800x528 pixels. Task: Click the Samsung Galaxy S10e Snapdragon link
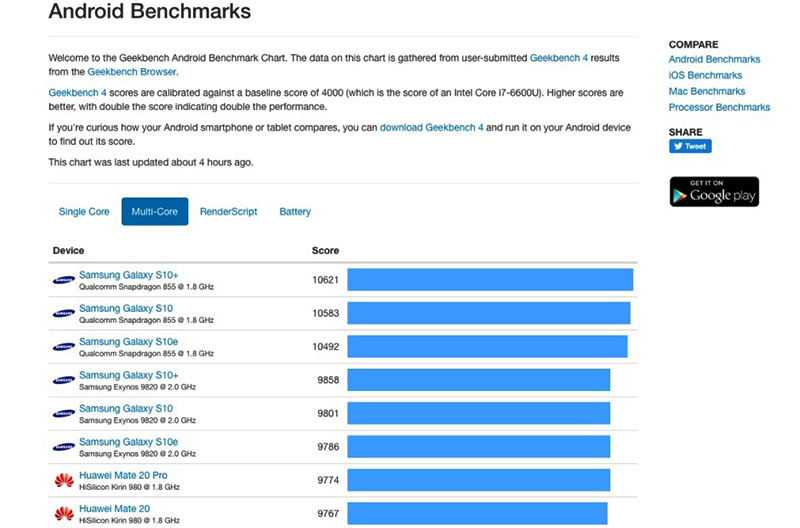click(128, 342)
